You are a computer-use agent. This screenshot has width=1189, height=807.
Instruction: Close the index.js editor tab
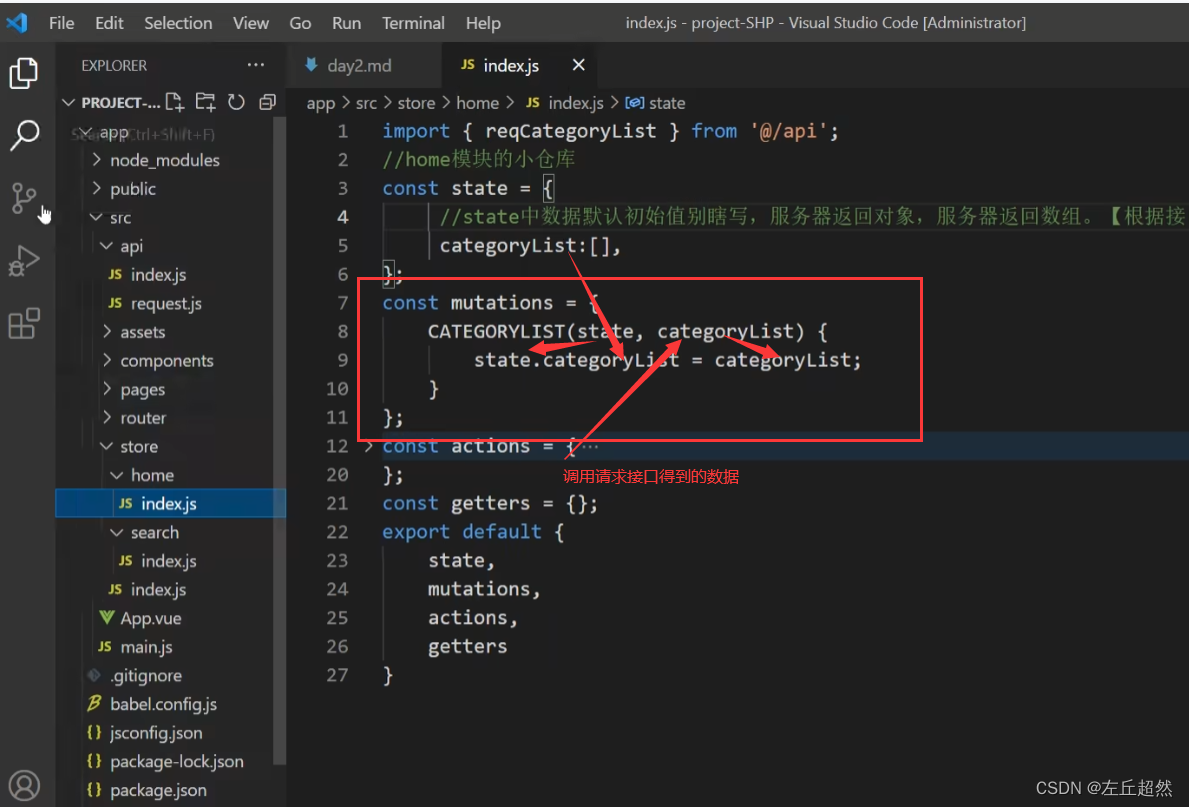click(x=579, y=65)
